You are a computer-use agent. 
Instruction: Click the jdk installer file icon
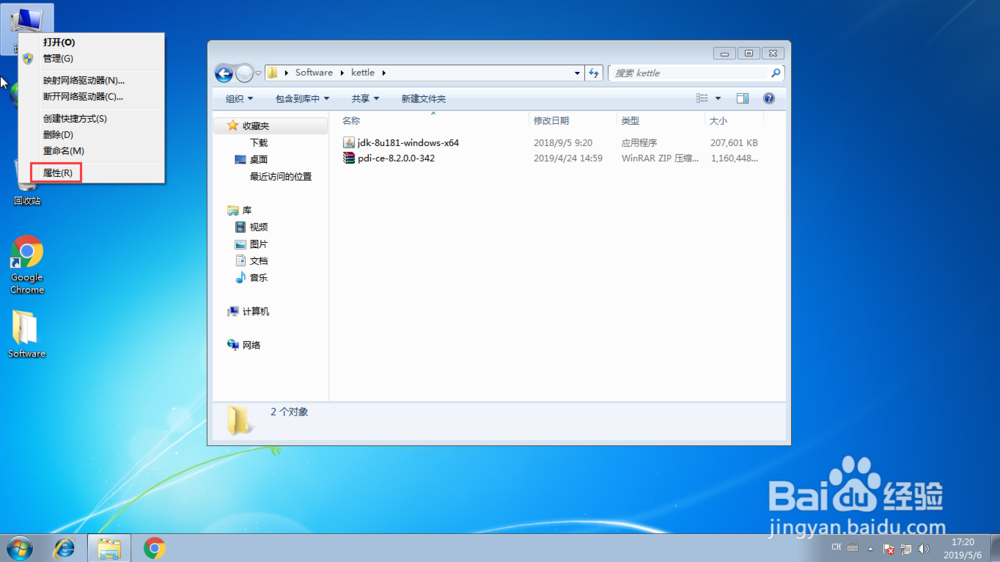coord(349,142)
